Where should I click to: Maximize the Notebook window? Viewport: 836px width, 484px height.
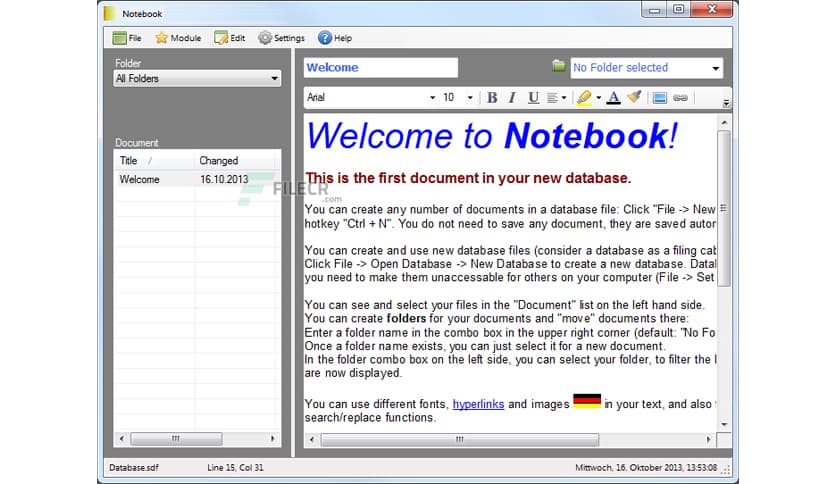tap(678, 9)
